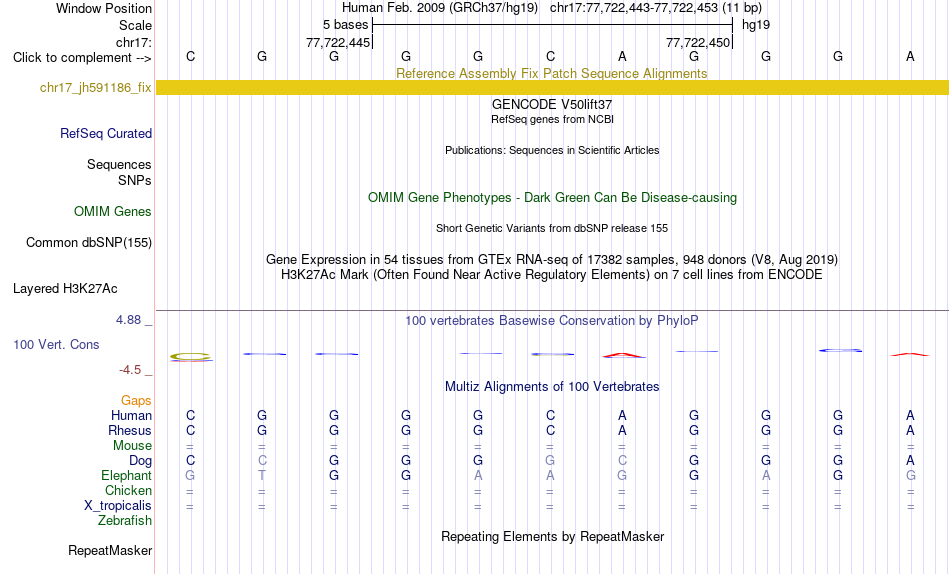Select the Mouse species row label

(132, 446)
